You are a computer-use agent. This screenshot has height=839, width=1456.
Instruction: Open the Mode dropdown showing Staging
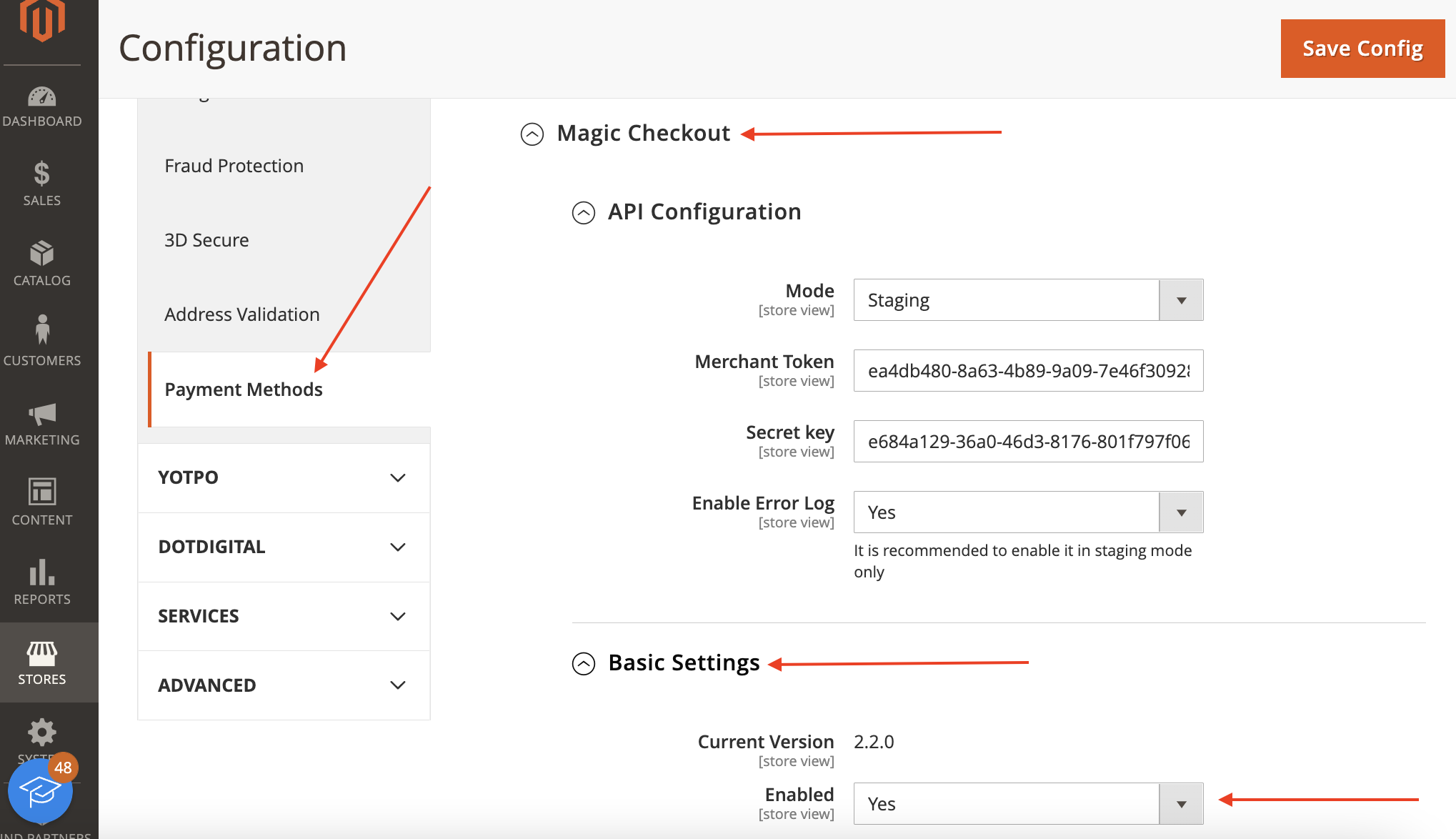[1027, 300]
